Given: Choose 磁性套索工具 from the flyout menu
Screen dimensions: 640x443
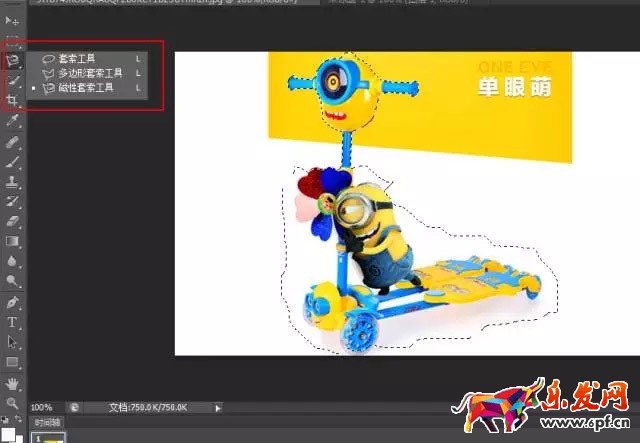Looking at the screenshot, I should click(86, 89).
